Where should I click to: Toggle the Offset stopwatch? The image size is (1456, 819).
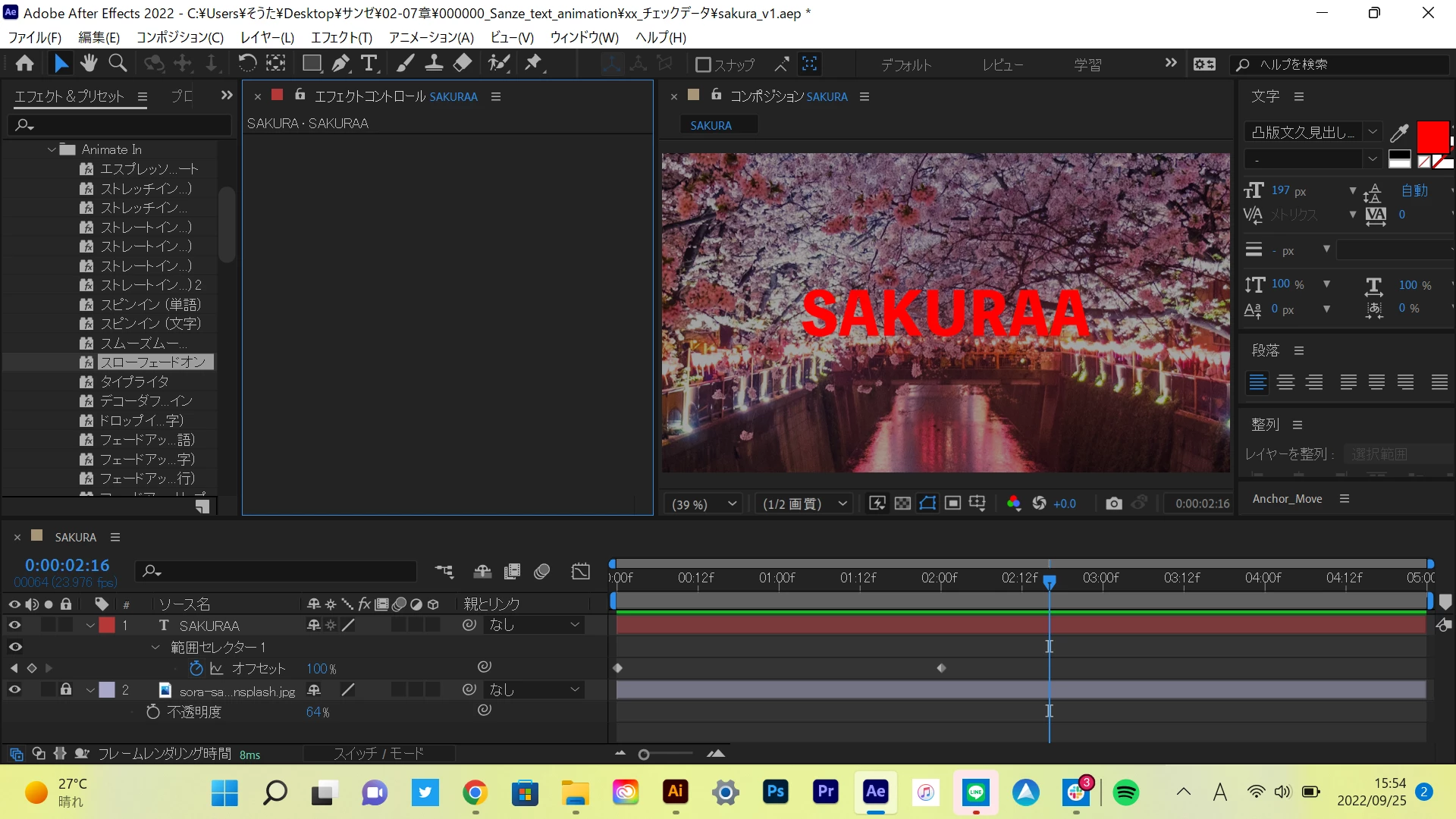pos(196,669)
